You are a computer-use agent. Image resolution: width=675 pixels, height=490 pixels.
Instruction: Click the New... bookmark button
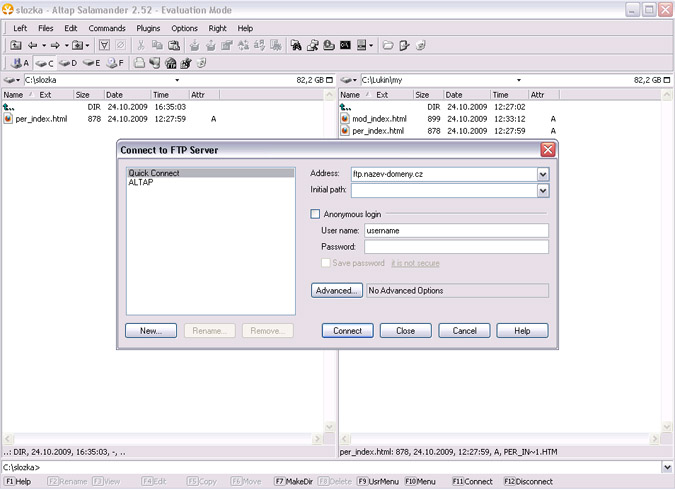[x=151, y=330]
